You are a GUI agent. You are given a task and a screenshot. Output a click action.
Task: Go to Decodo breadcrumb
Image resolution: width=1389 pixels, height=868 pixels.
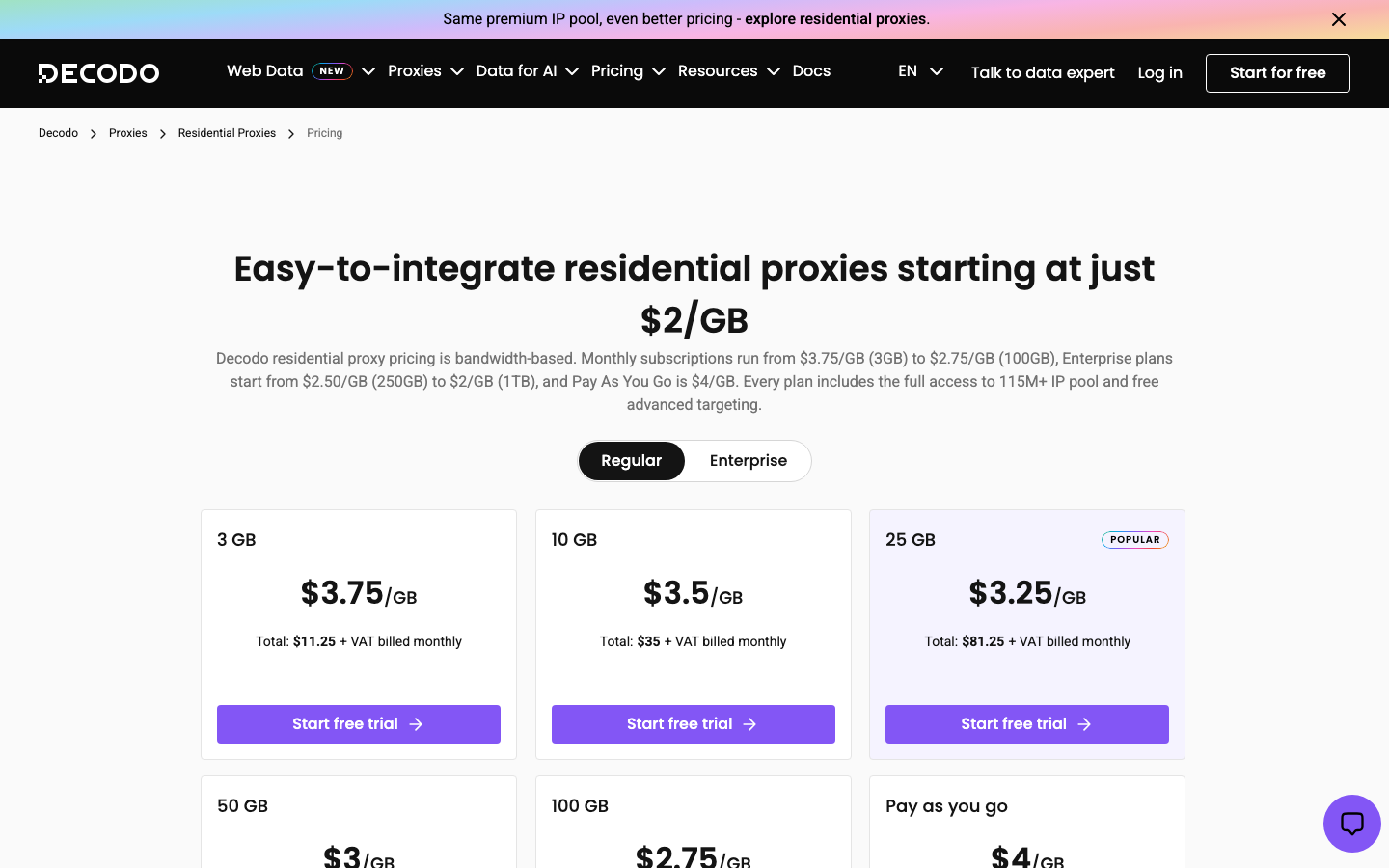pos(58,133)
